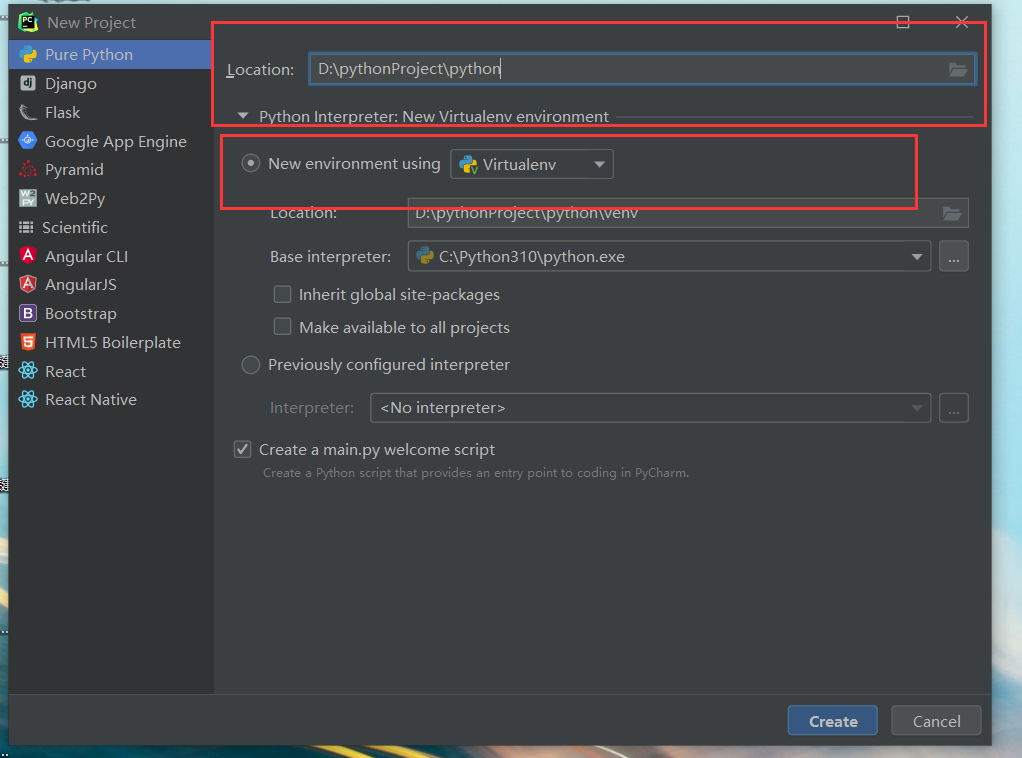Click the Cancel button
The height and width of the screenshot is (758, 1022).
pos(936,721)
